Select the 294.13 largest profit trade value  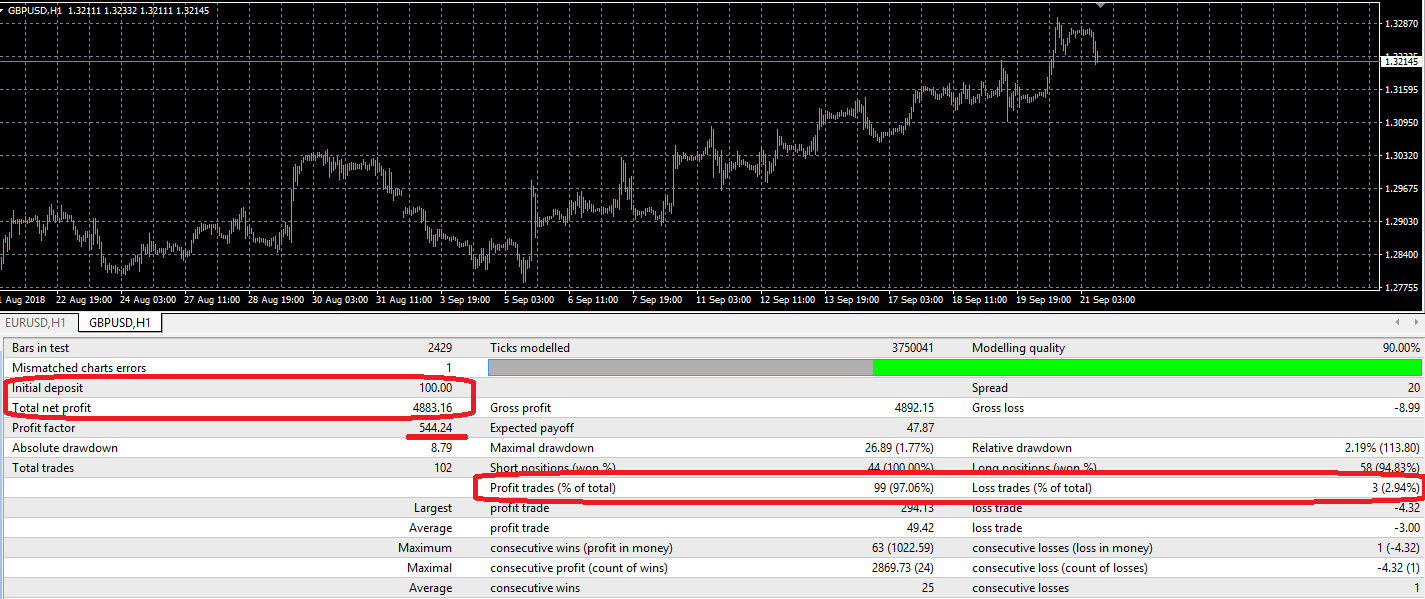tap(917, 508)
